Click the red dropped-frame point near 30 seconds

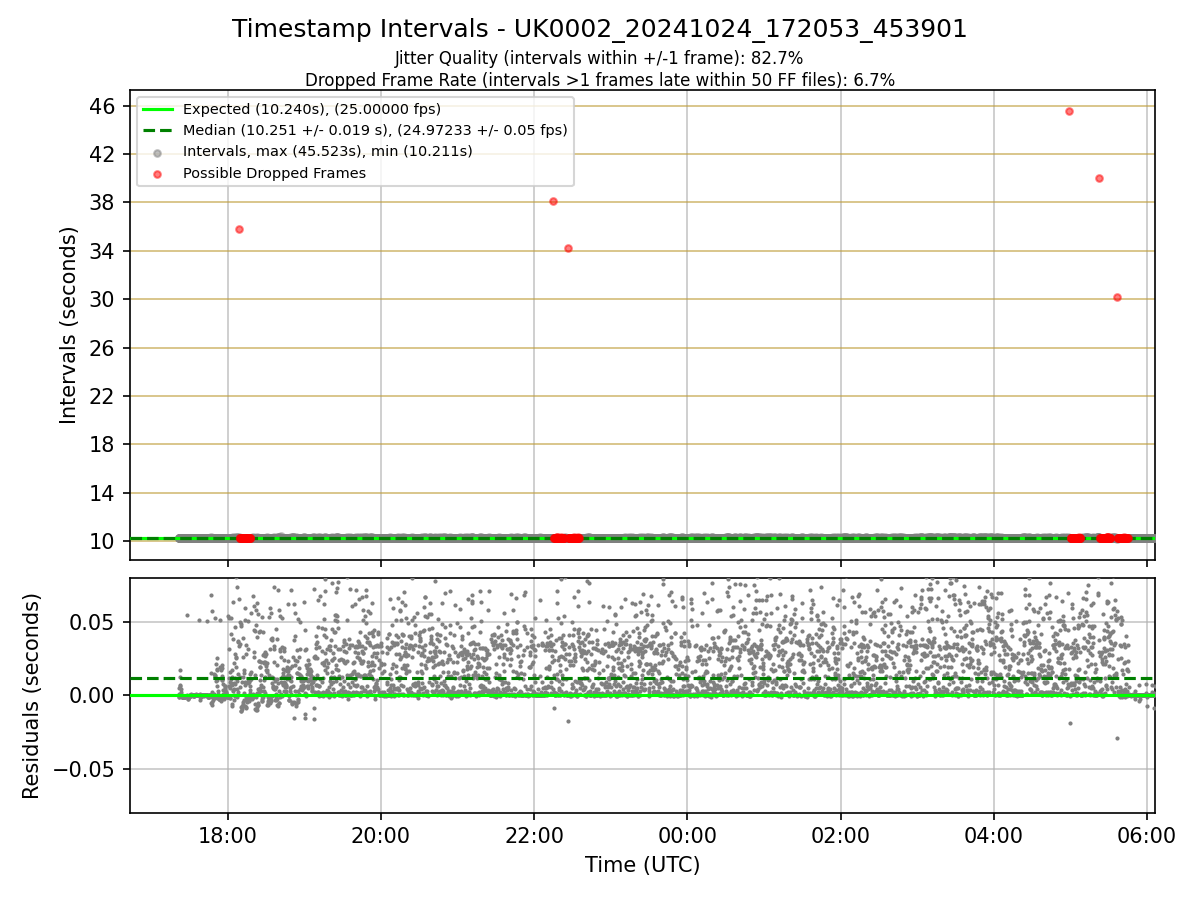1117,297
